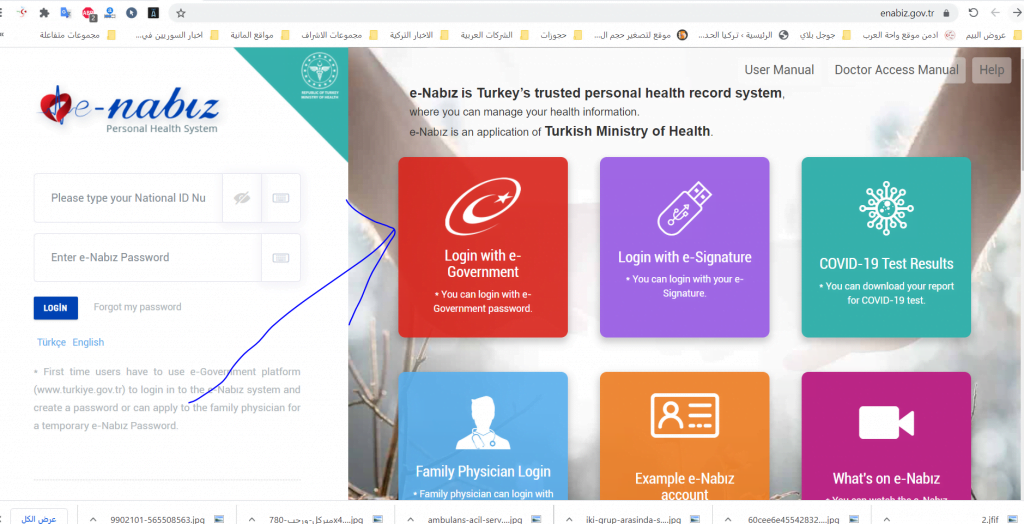
Task: Go forward using the right arrow button
Action: click(1016, 12)
